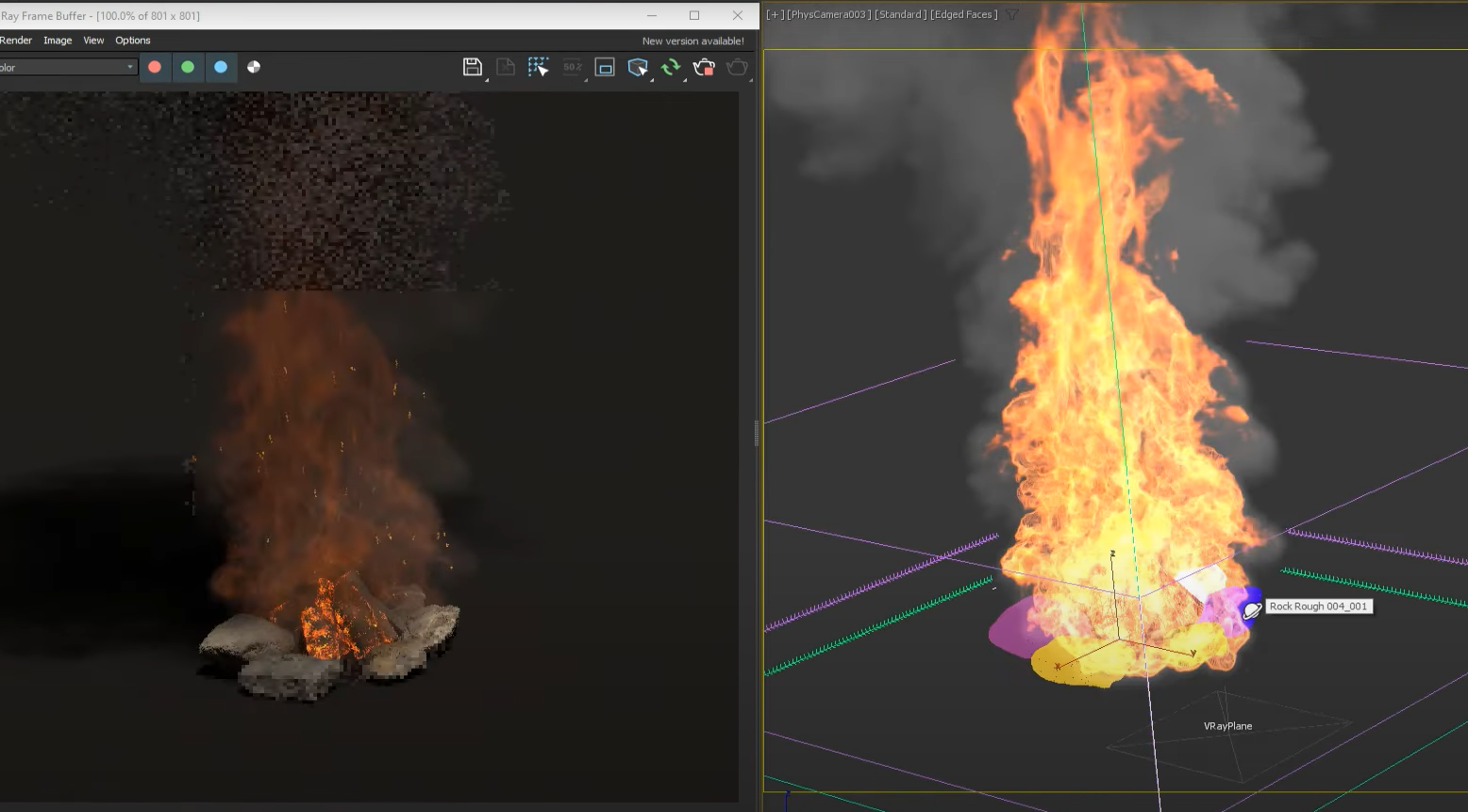Open the Options menu

pos(132,40)
